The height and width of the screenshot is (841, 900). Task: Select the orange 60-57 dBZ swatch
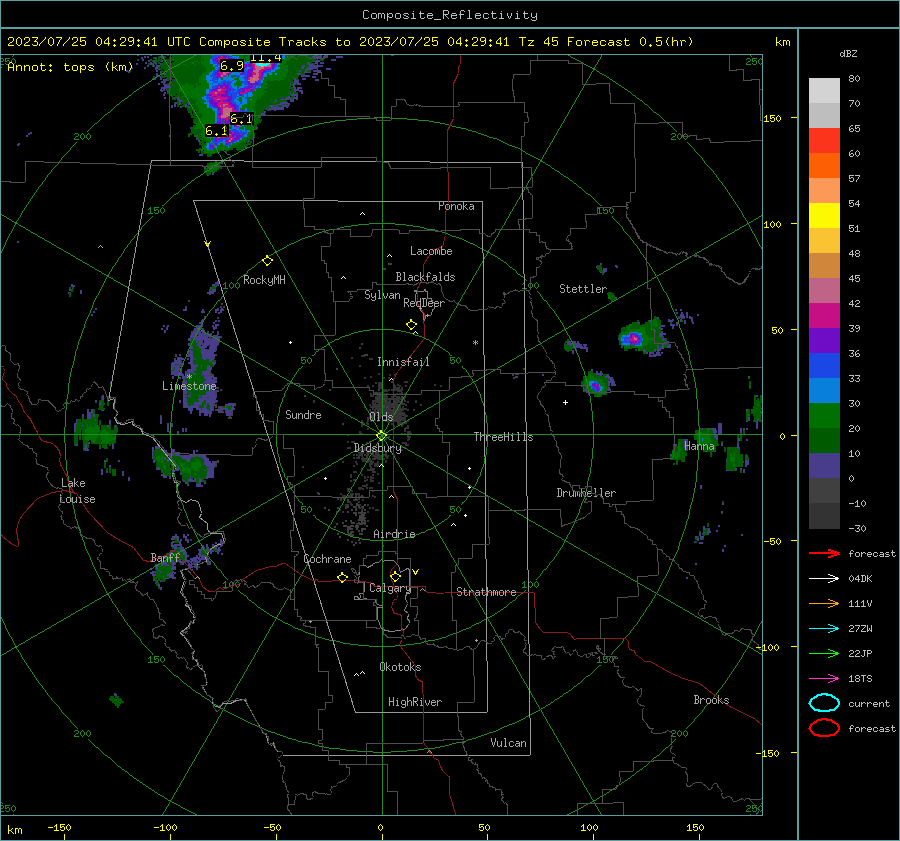pos(824,166)
